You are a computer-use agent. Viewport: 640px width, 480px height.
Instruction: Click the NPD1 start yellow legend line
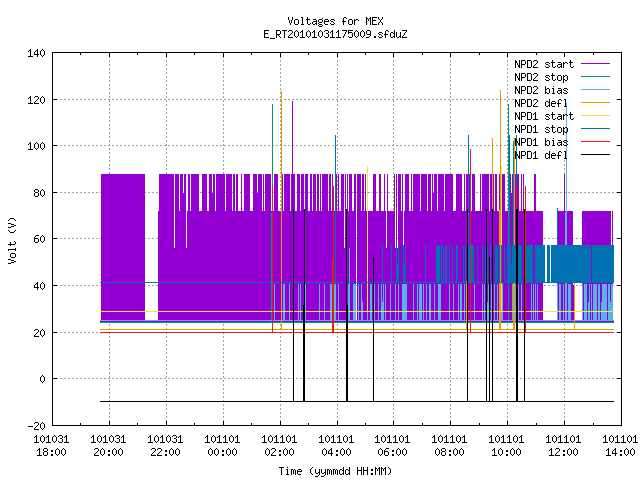[595, 116]
